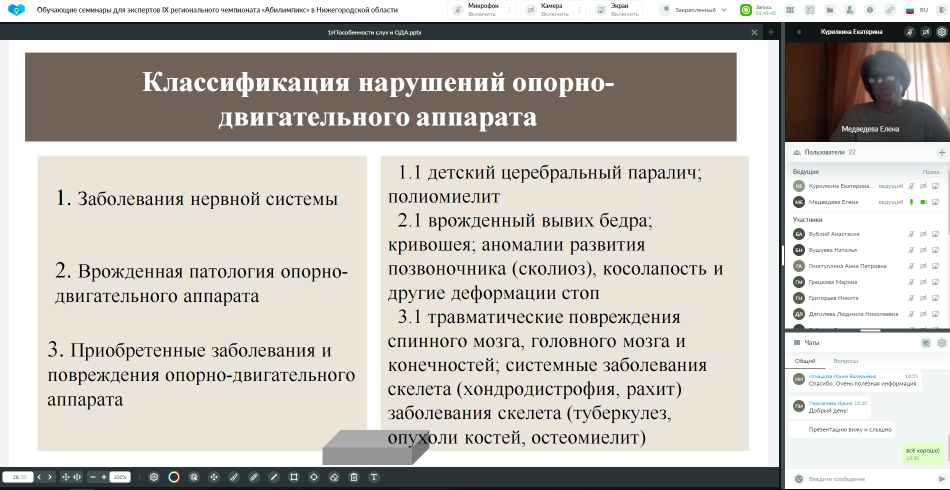This screenshot has width=950, height=490.
Task: Click the Введите сообщение input field
Action: (x=872, y=478)
